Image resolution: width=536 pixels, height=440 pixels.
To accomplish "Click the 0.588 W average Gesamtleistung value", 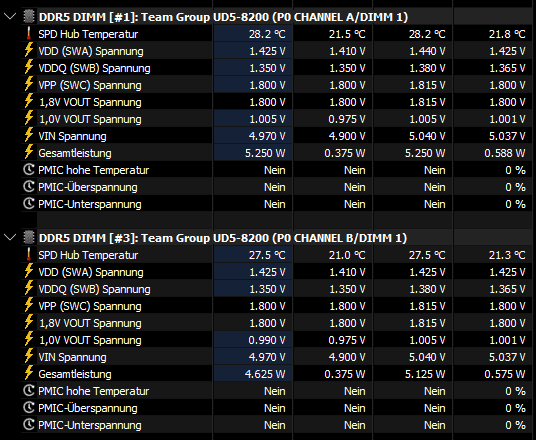I will 505,153.
